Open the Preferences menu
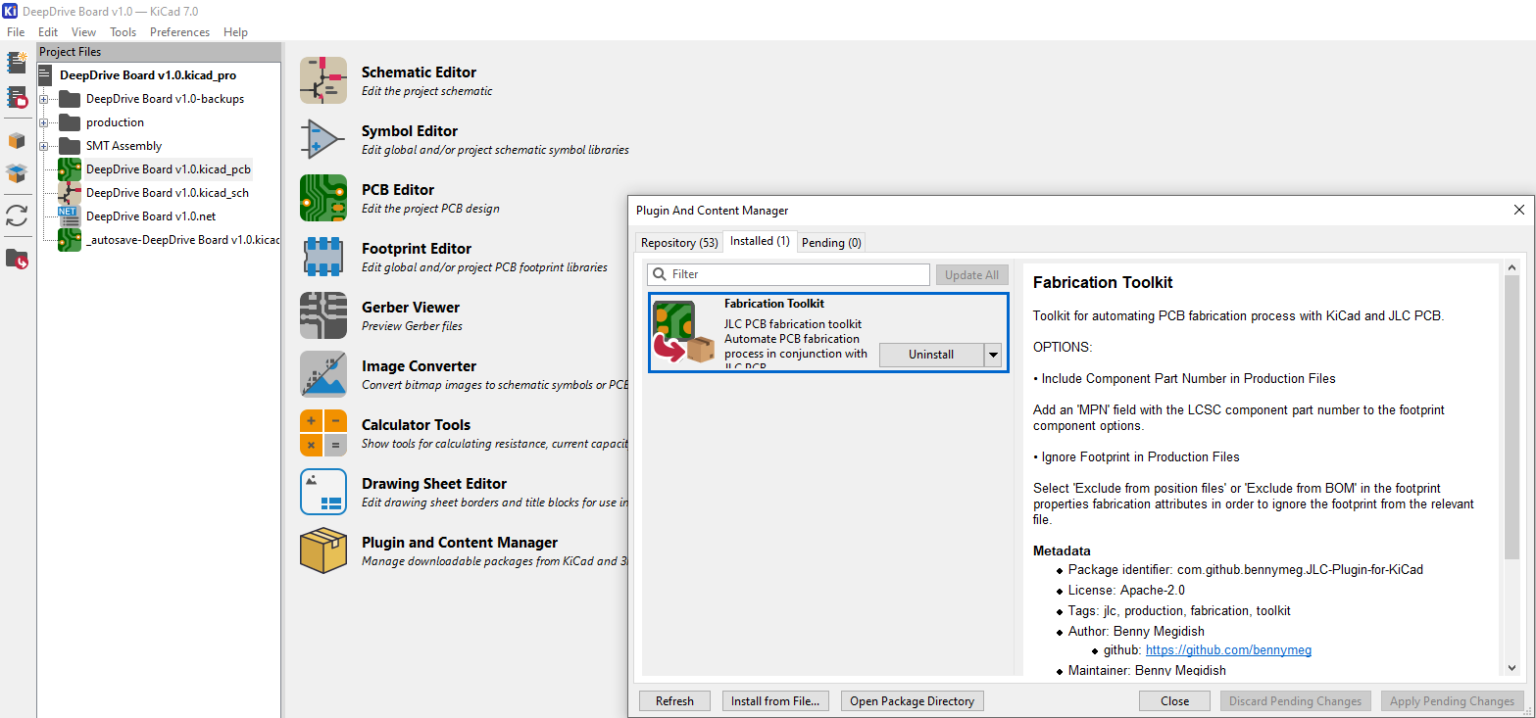The height and width of the screenshot is (718, 1536). coord(180,32)
